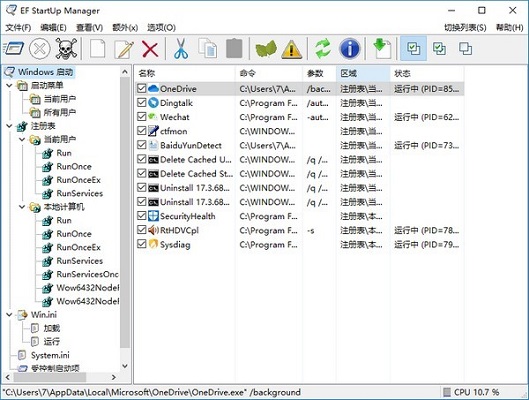This screenshot has height=400, width=529.
Task: Click the red X delete toolbar icon
Action: coord(150,49)
